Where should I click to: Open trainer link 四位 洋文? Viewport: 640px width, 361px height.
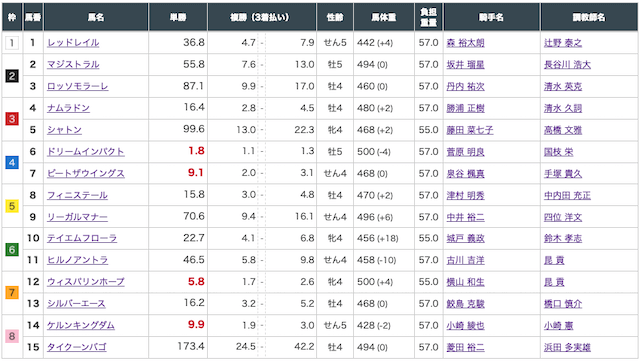pos(563,217)
